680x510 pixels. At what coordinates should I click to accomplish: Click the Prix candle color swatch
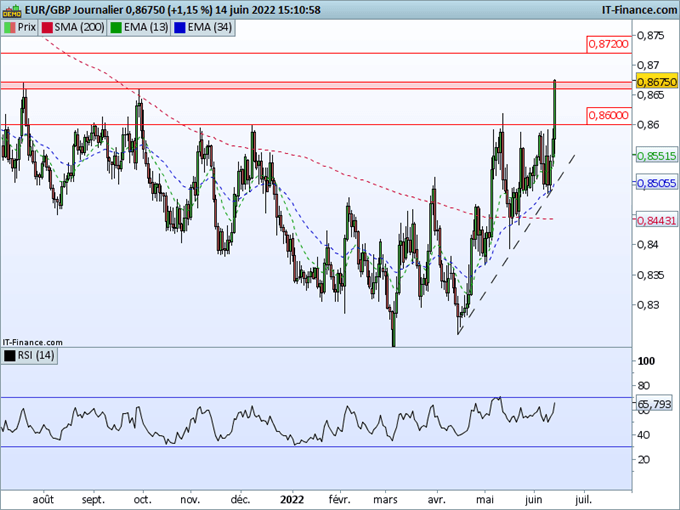(10, 27)
